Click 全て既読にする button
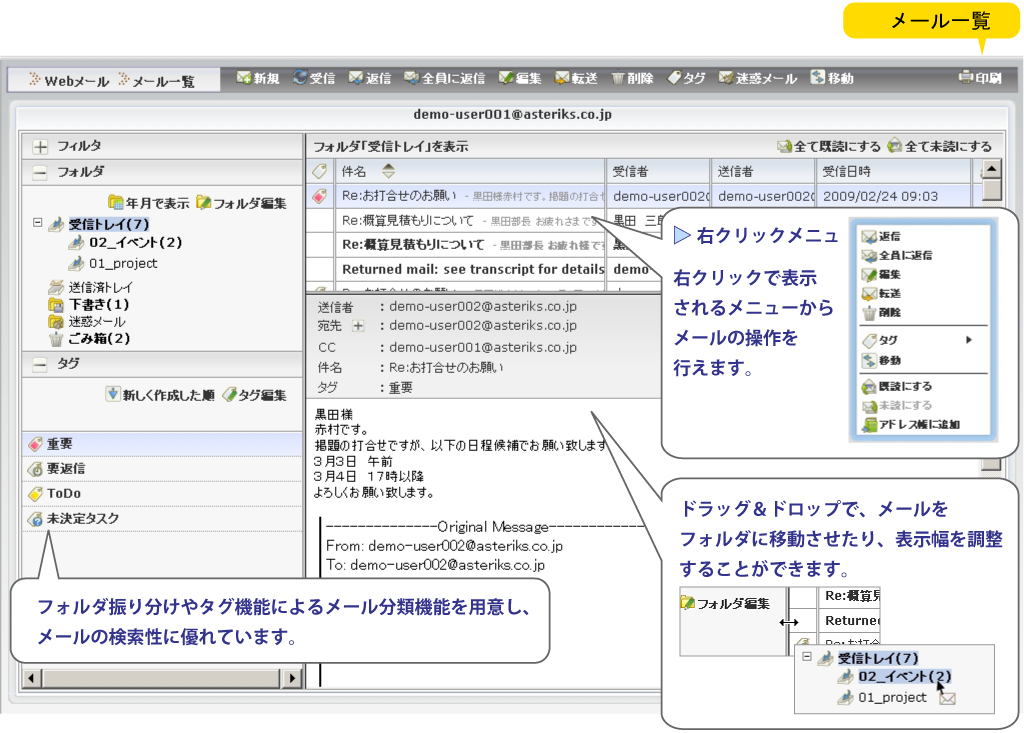Image resolution: width=1024 pixels, height=733 pixels. (x=828, y=146)
